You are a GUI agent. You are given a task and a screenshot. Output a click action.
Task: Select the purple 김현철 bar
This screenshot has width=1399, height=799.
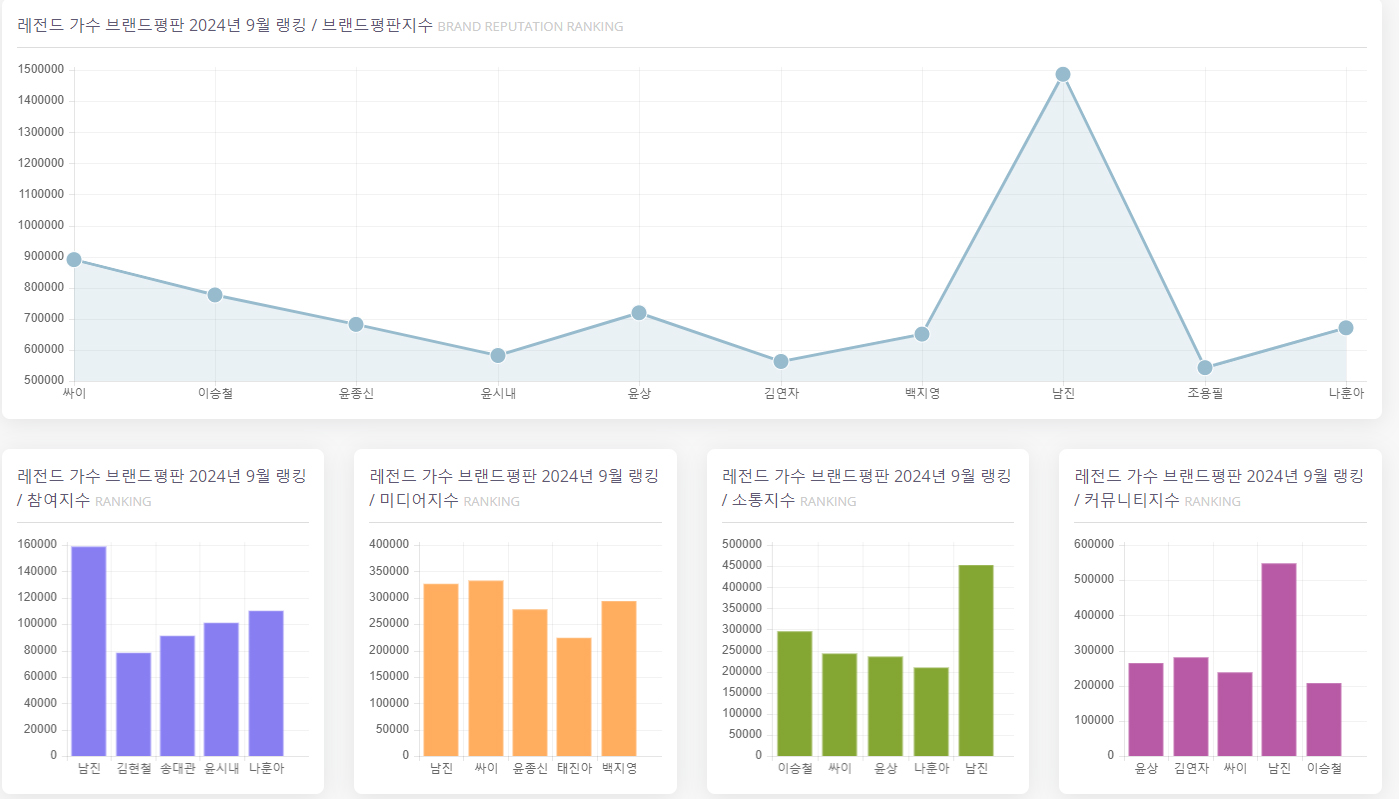(133, 704)
